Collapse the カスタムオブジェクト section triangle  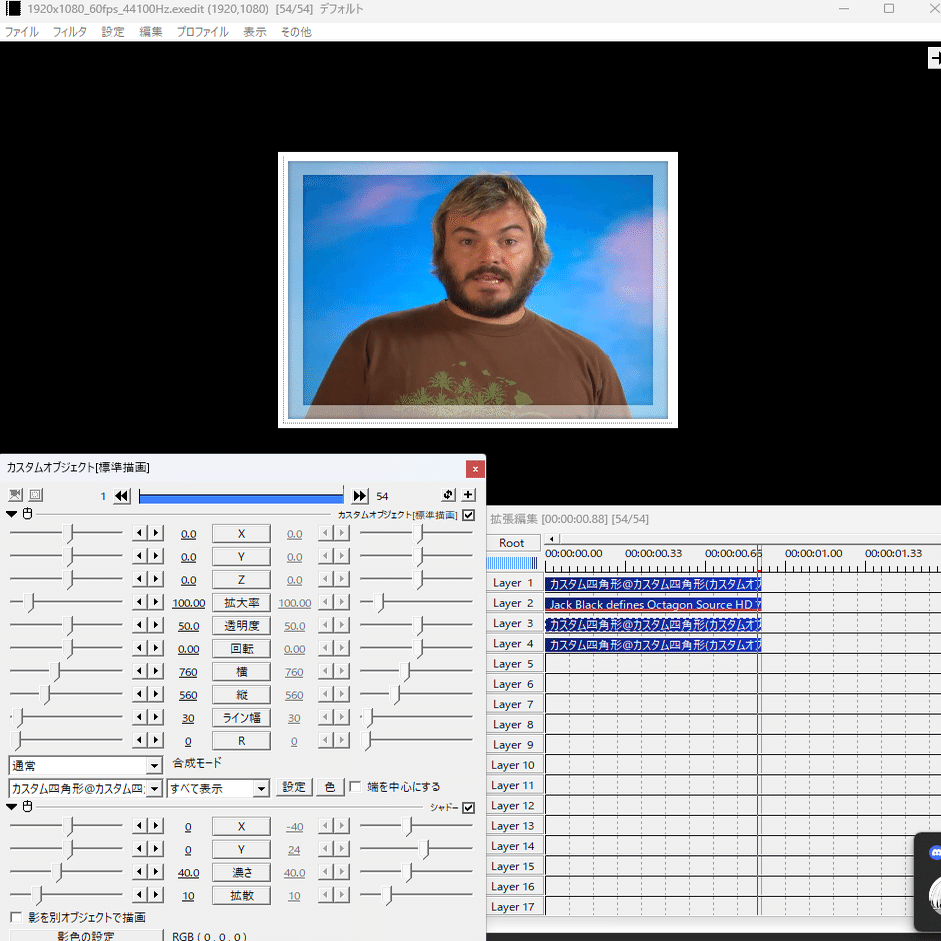(x=11, y=514)
